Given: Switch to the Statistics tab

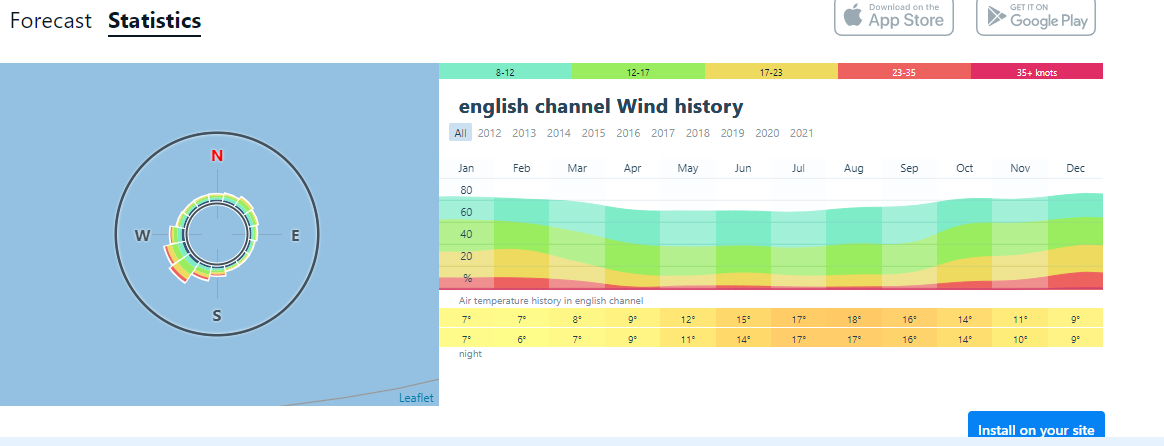Looking at the screenshot, I should pyautogui.click(x=154, y=20).
